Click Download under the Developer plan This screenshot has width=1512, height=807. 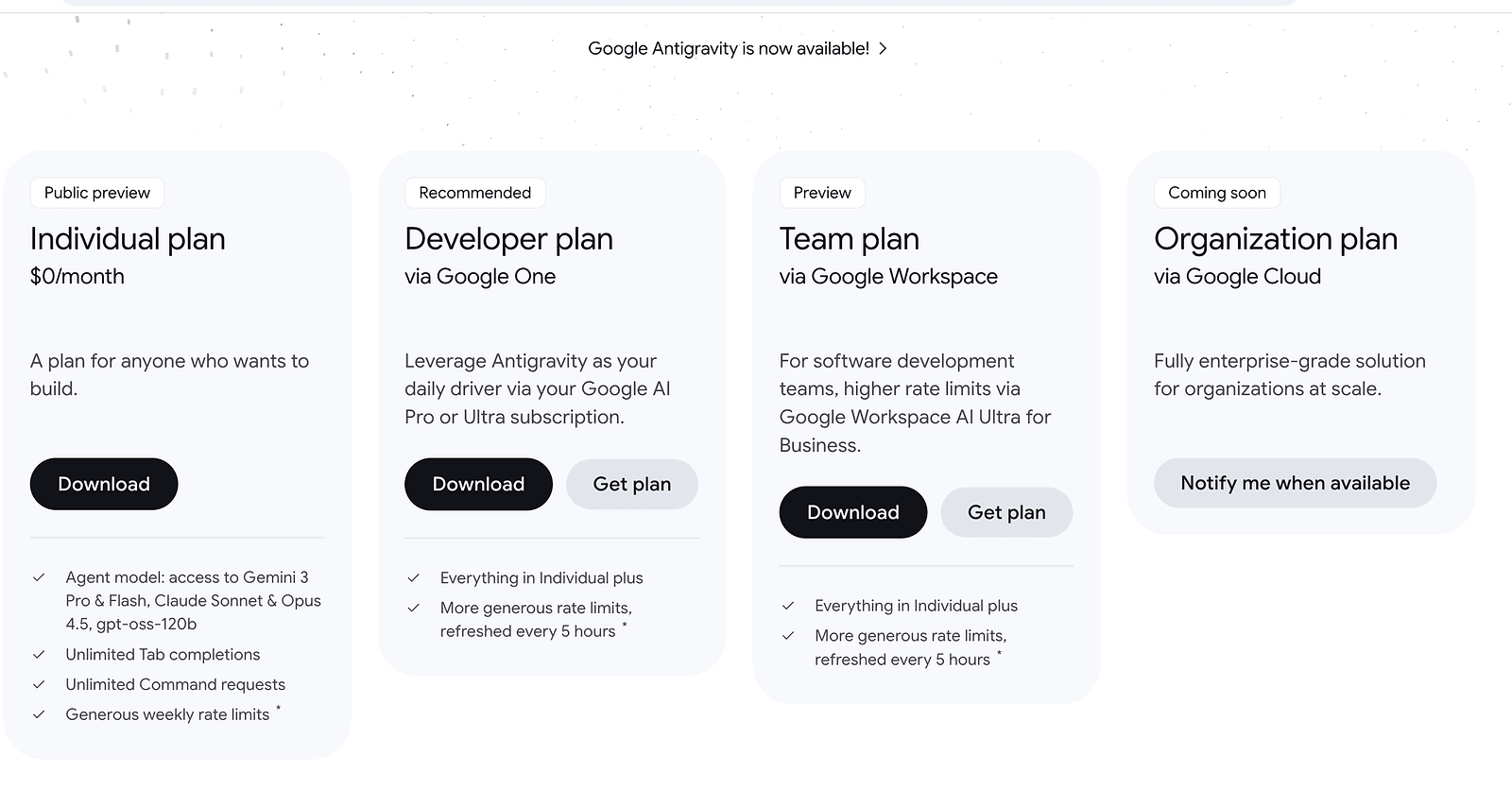pyautogui.click(x=478, y=484)
